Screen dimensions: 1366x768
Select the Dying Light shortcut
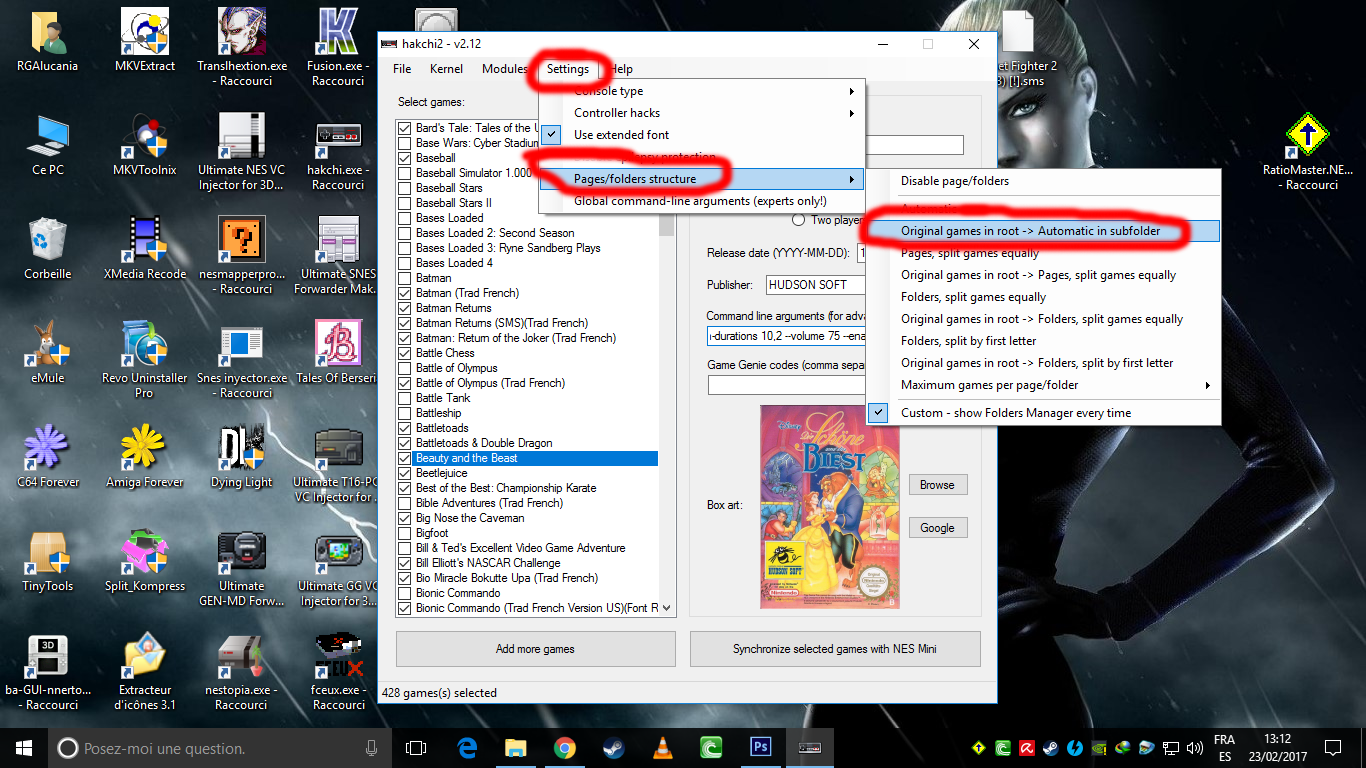(242, 456)
